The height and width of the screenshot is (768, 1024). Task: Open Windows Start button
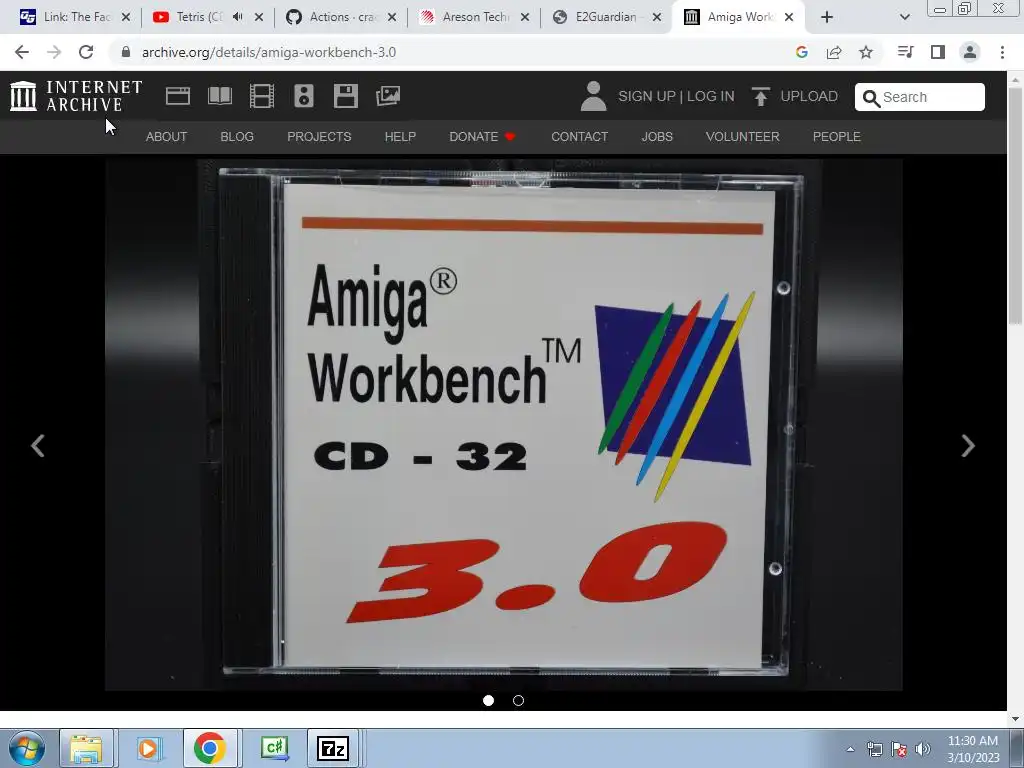(x=27, y=748)
